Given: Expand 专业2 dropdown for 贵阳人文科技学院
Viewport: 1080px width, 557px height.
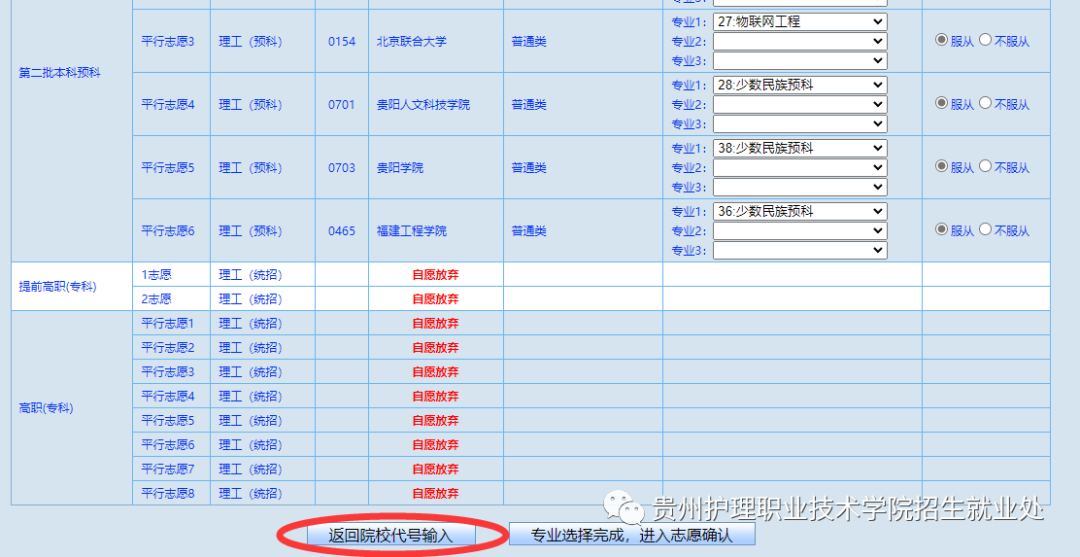Looking at the screenshot, I should point(799,104).
